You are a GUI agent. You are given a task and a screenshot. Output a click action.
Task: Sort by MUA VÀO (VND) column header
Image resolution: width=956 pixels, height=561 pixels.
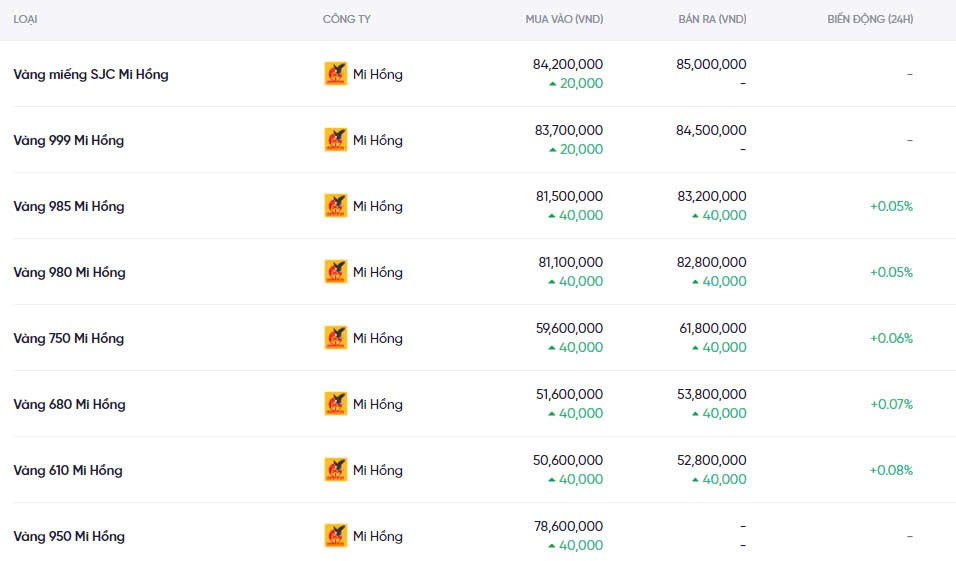(564, 20)
